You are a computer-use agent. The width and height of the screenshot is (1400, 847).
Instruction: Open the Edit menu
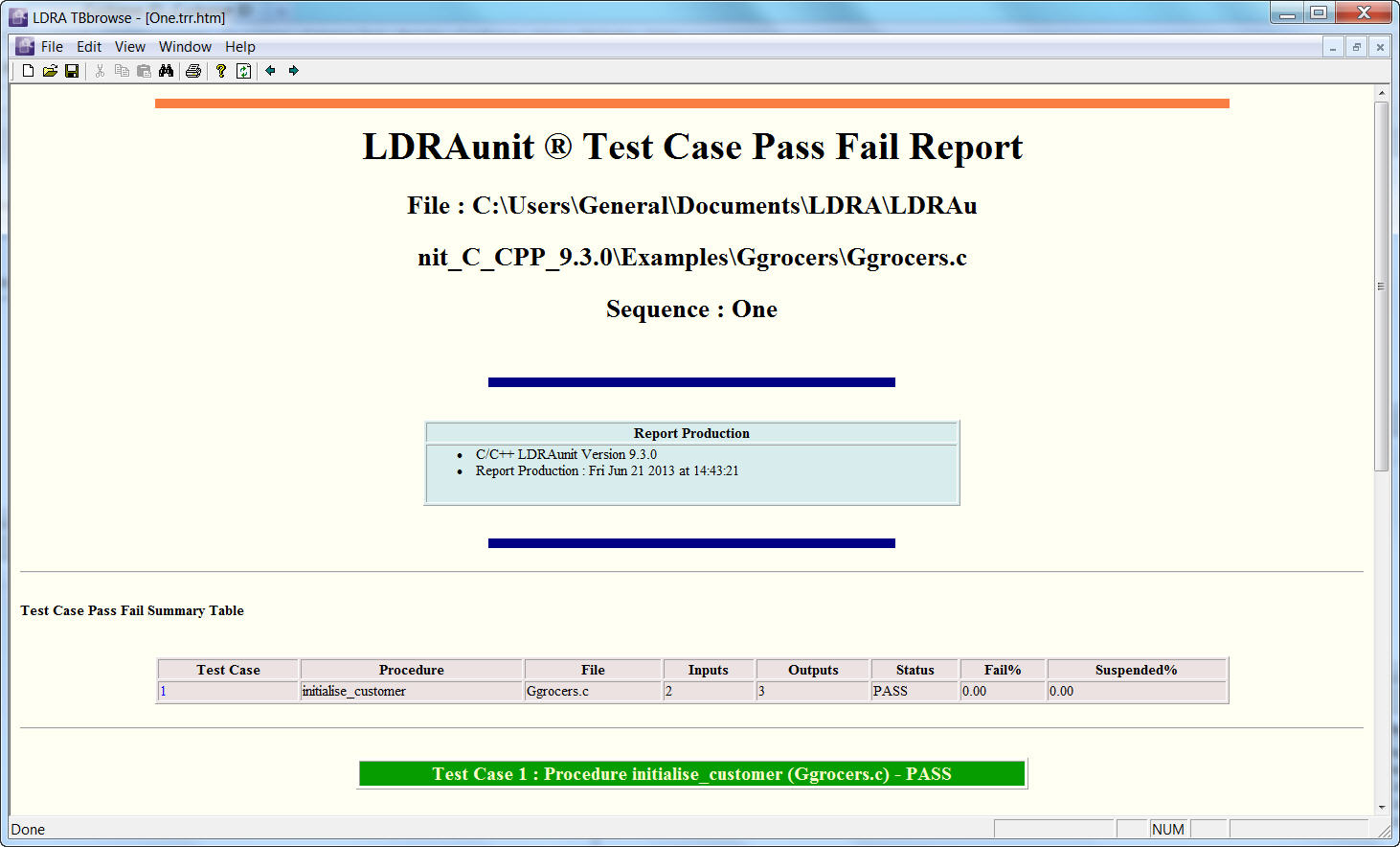click(x=89, y=47)
